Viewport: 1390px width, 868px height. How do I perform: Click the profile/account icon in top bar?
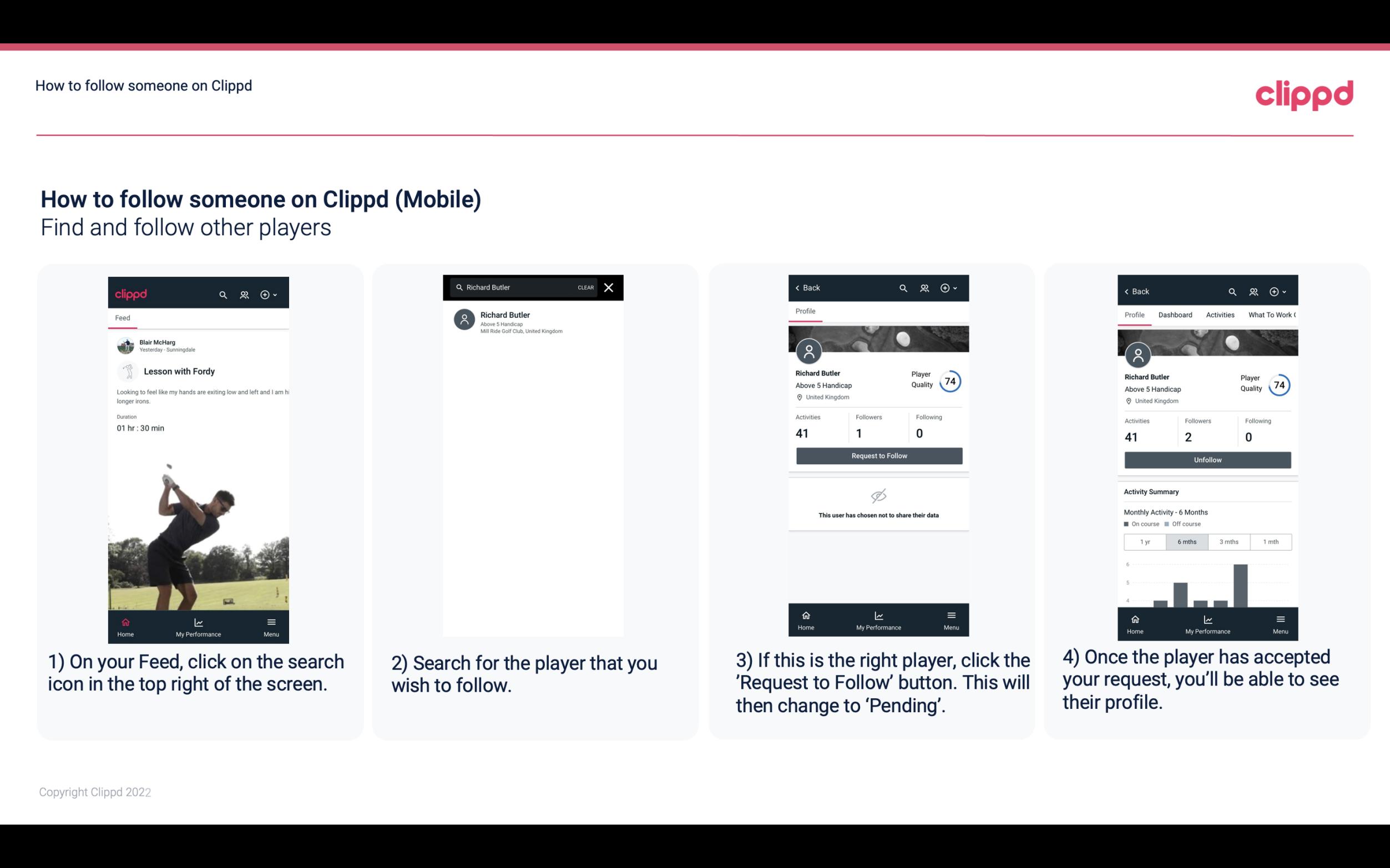(x=244, y=294)
